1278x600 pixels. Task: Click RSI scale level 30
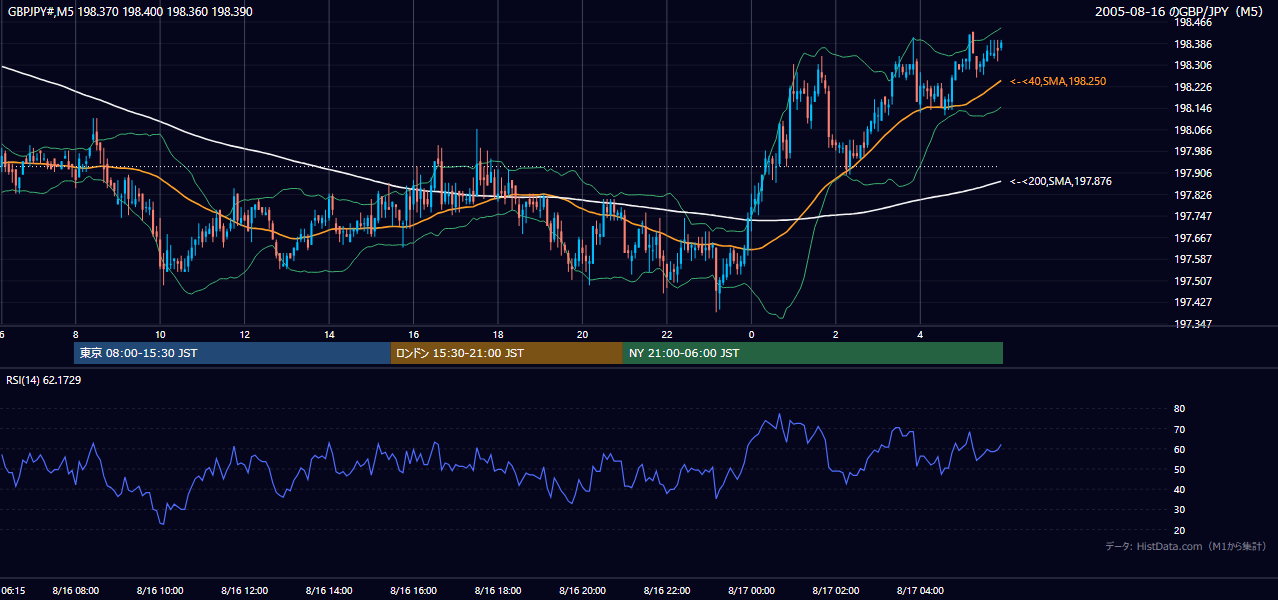[1179, 510]
